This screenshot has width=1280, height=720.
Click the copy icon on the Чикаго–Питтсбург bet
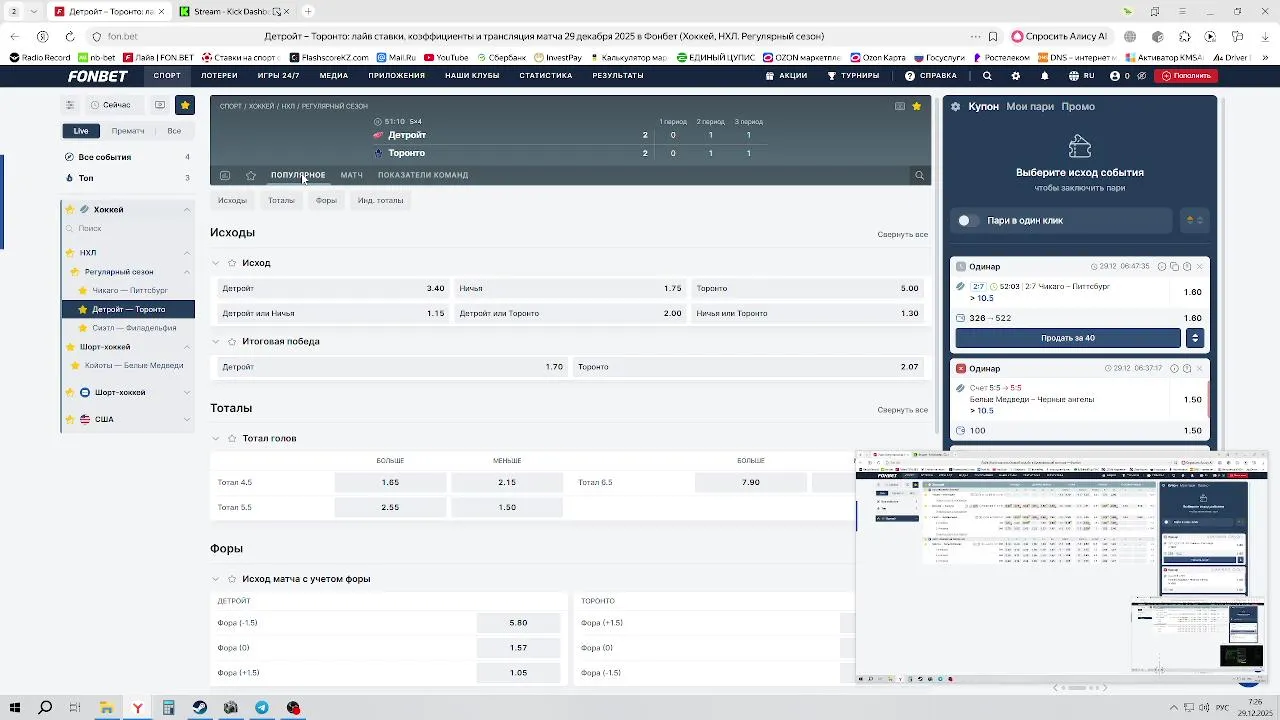[1174, 267]
